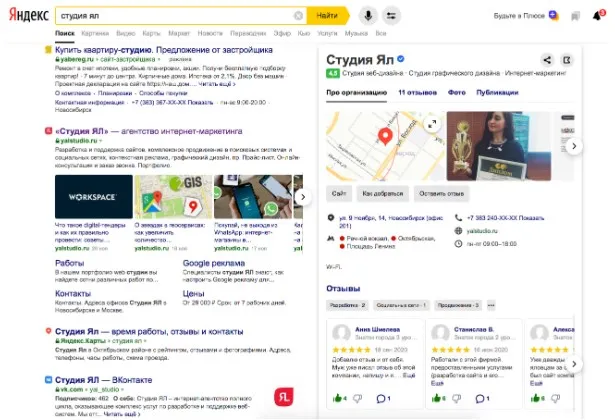Expand ad description with Читать ещё

click(217, 84)
